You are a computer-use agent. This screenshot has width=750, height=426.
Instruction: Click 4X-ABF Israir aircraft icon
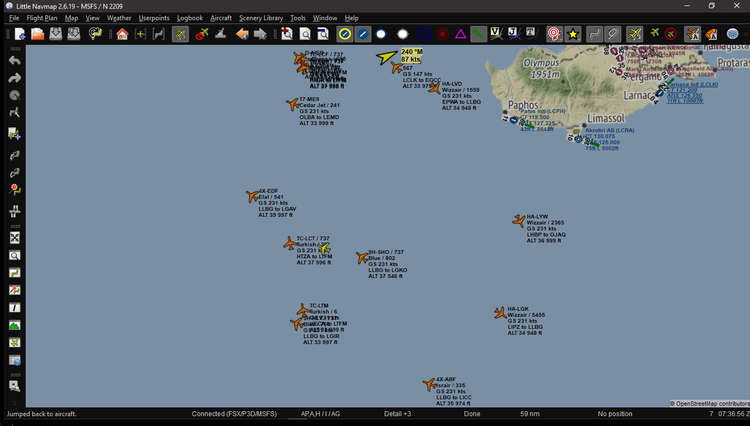429,384
